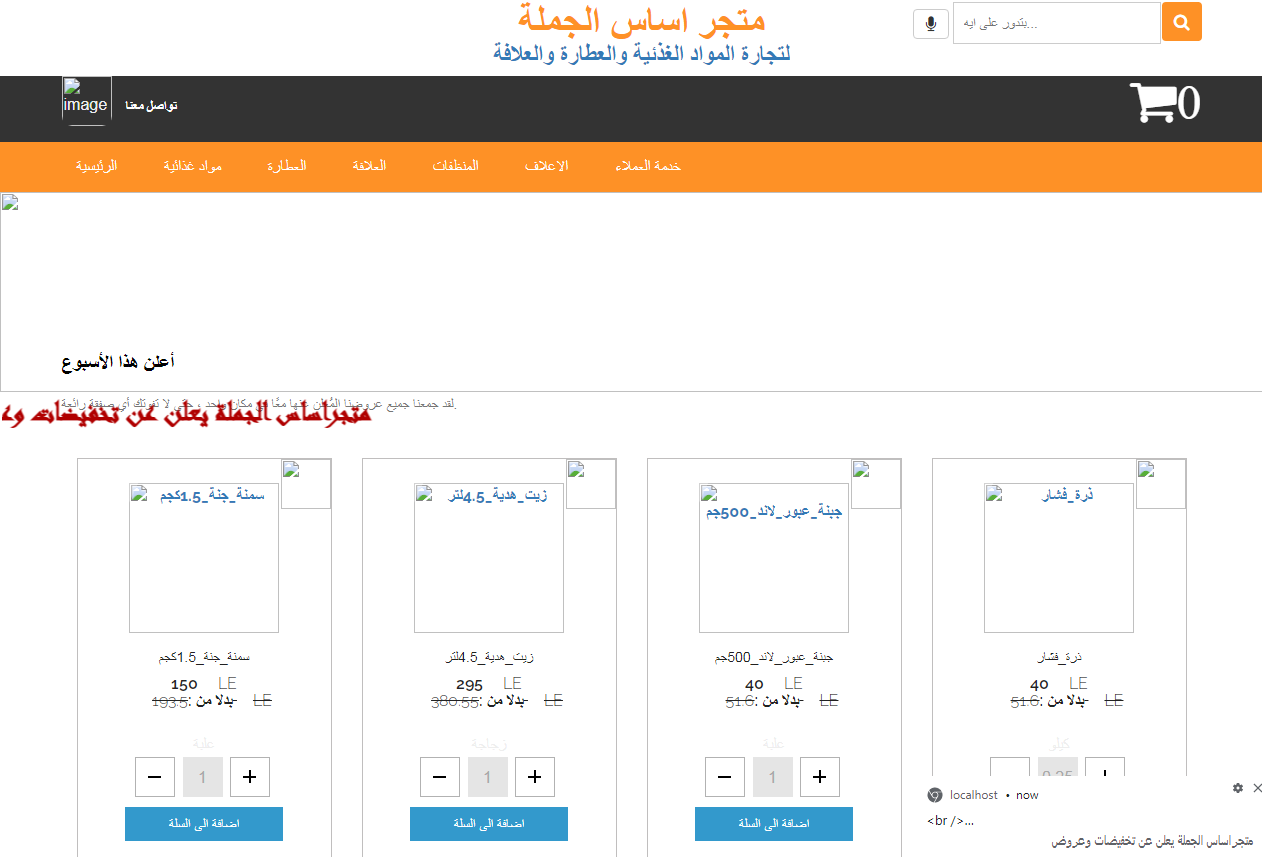Decrease quantity of زيت_هدية_4.5لتر with minus
1262x857 pixels.
(x=440, y=777)
